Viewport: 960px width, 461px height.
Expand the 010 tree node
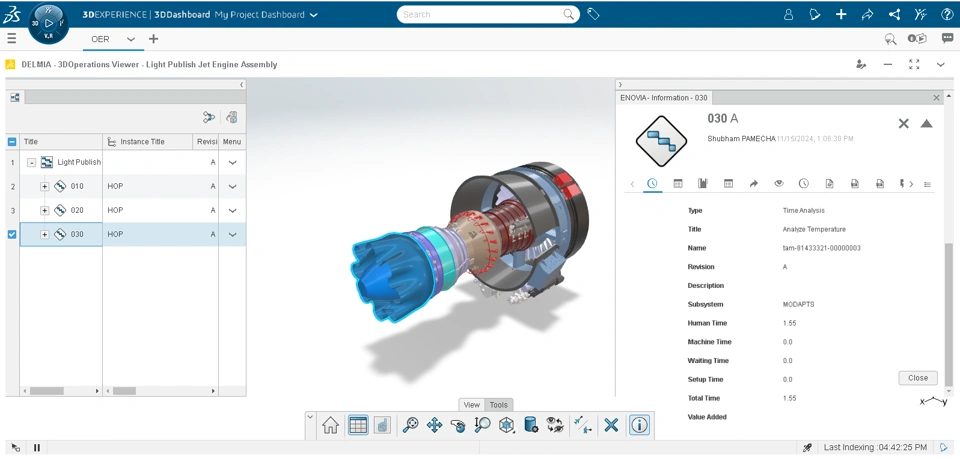[45, 186]
